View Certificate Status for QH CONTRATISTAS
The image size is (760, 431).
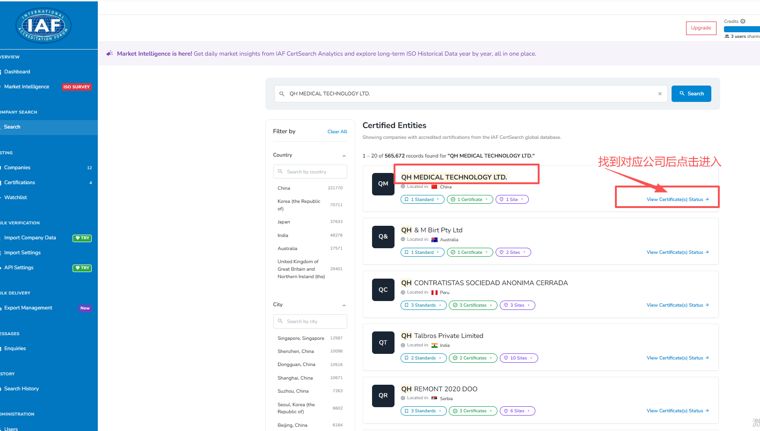coord(678,305)
